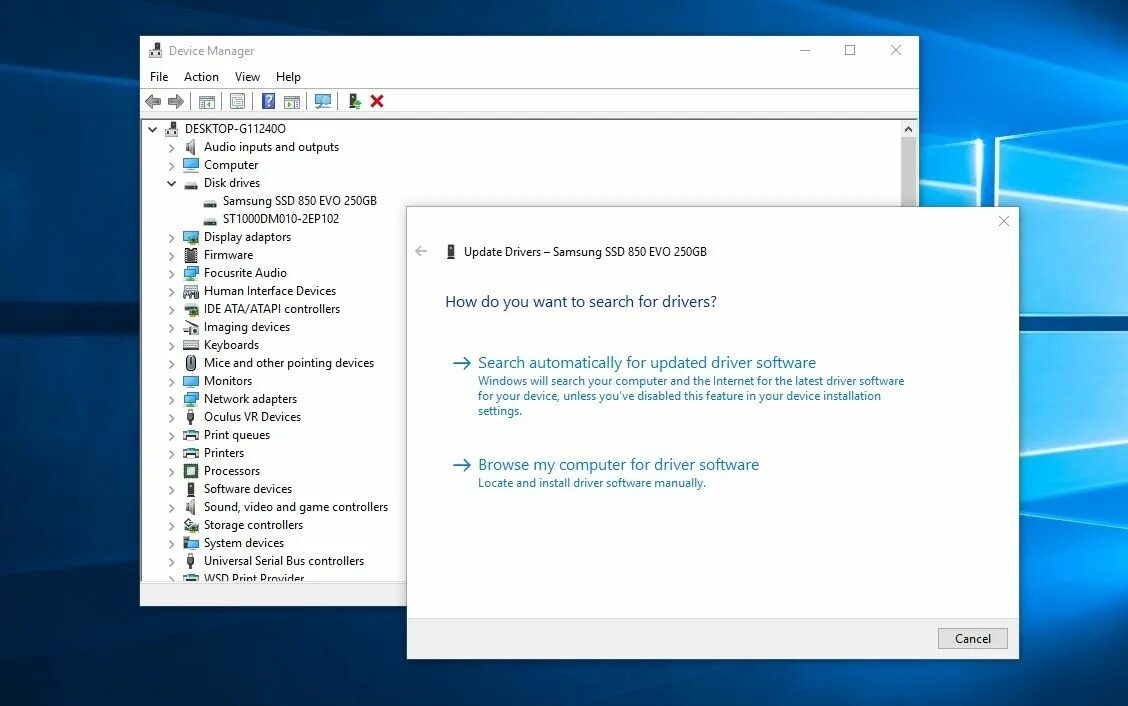Open Properties from the toolbar icon

237,101
